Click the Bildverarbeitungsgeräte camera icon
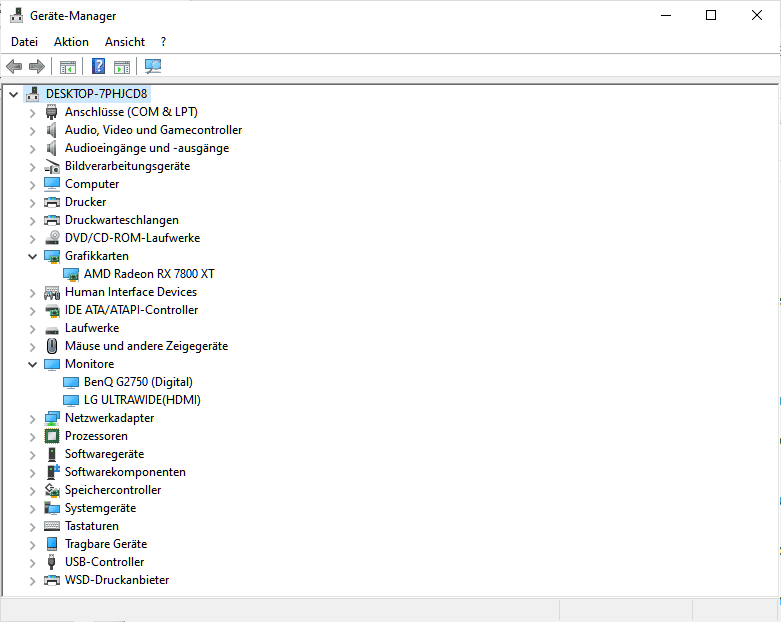 pyautogui.click(x=52, y=166)
